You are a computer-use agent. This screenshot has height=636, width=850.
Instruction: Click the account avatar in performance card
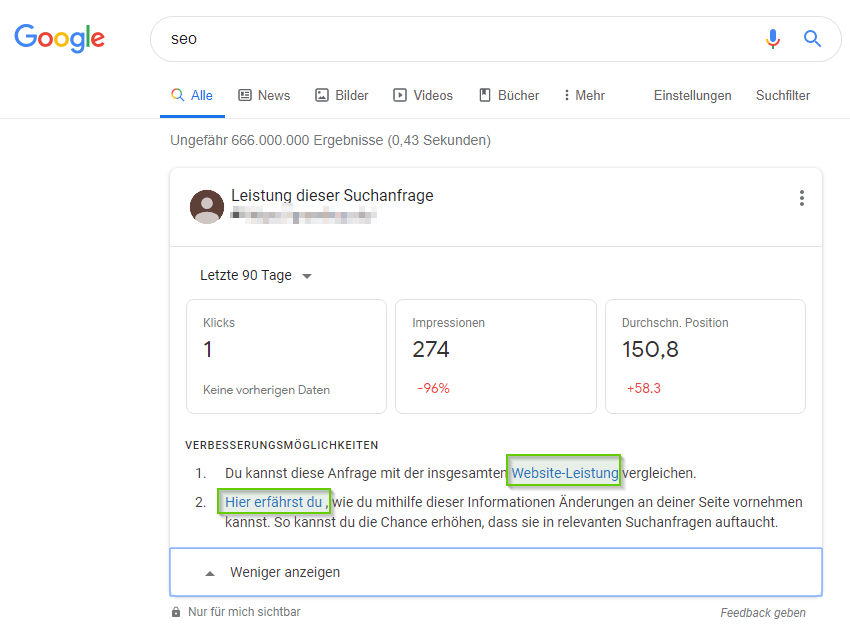click(207, 207)
